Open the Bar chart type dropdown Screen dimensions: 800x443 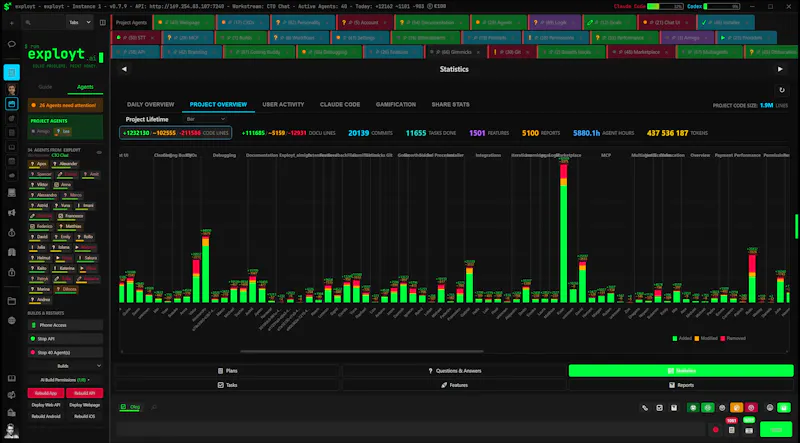click(205, 119)
